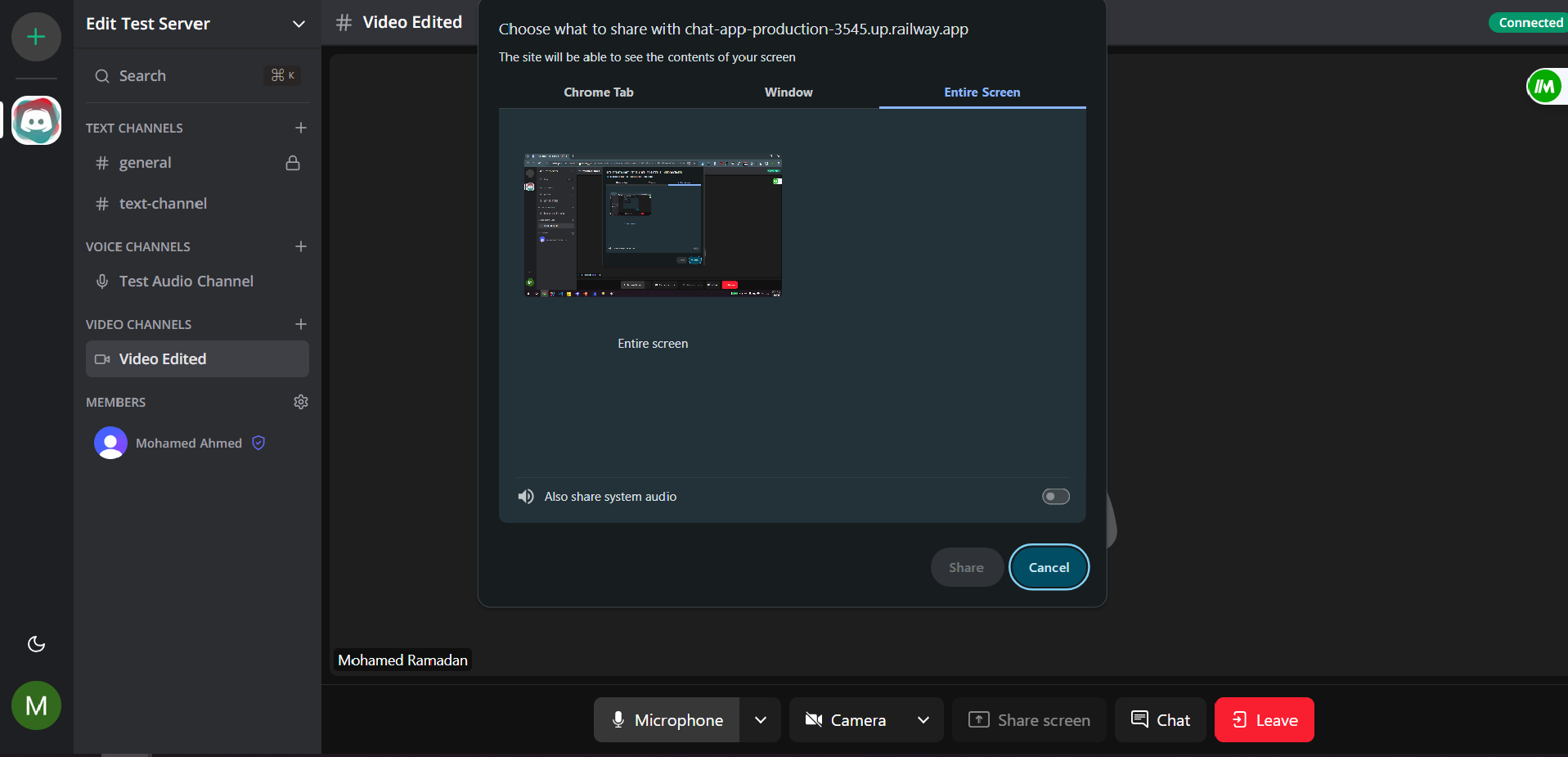This screenshot has height=757, width=1568.
Task: Click the Connected status badge
Action: 1528,22
